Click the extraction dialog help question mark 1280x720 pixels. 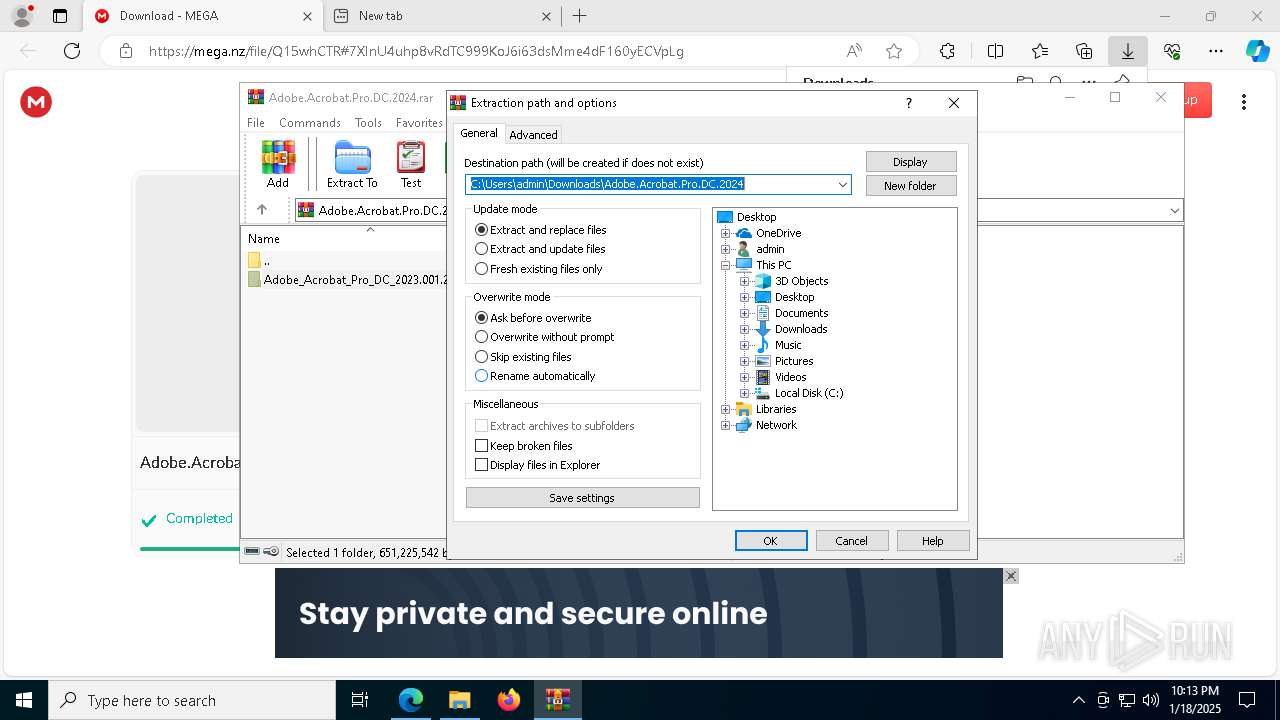908,103
